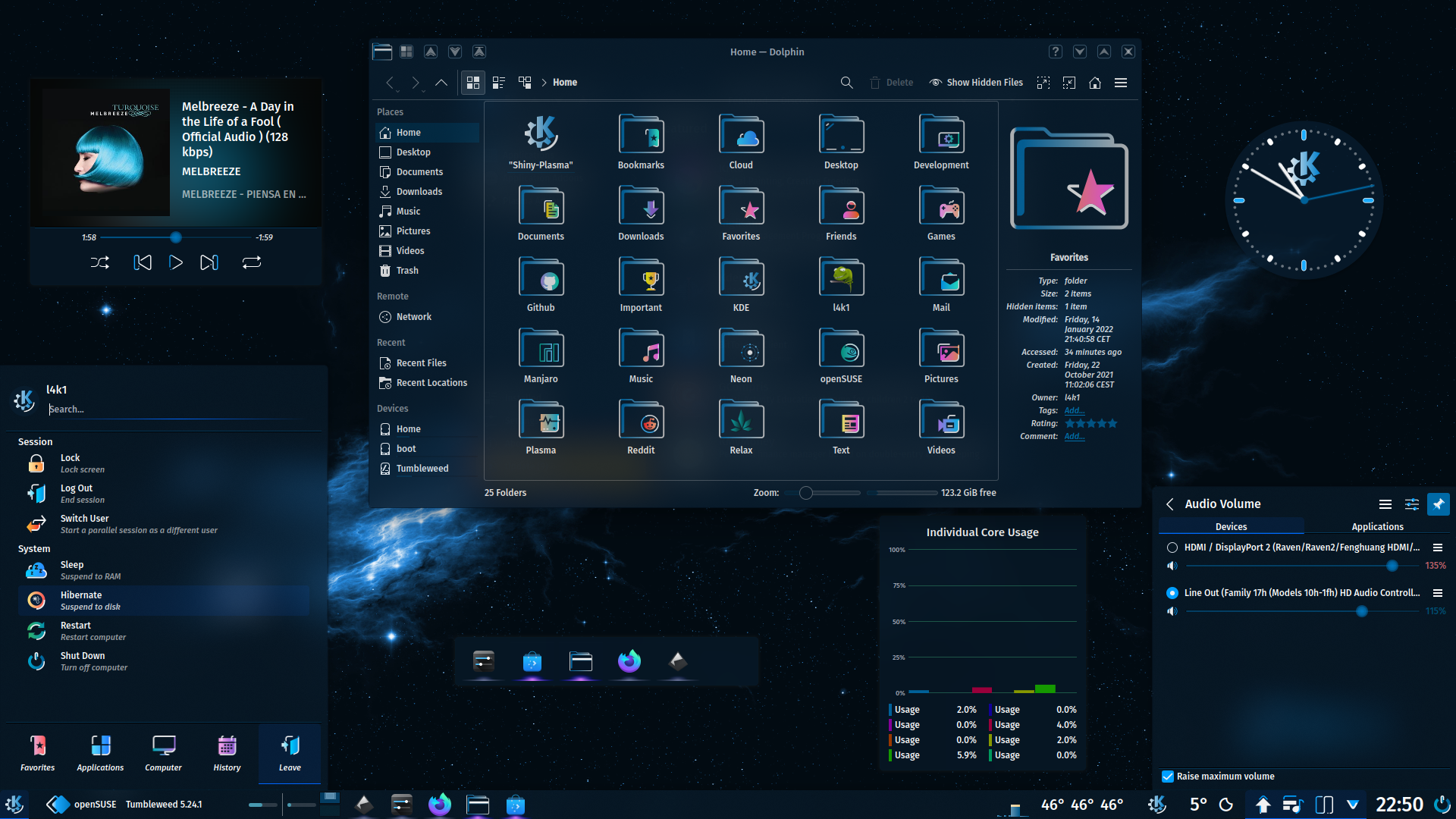
Task: Open HDMI device options hamburger menu
Action: pos(1438,548)
